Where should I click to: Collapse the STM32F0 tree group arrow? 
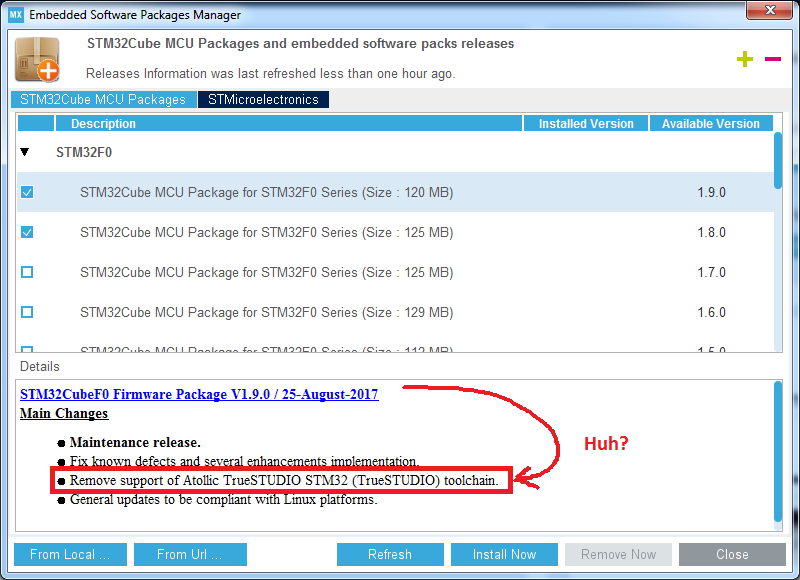click(24, 152)
